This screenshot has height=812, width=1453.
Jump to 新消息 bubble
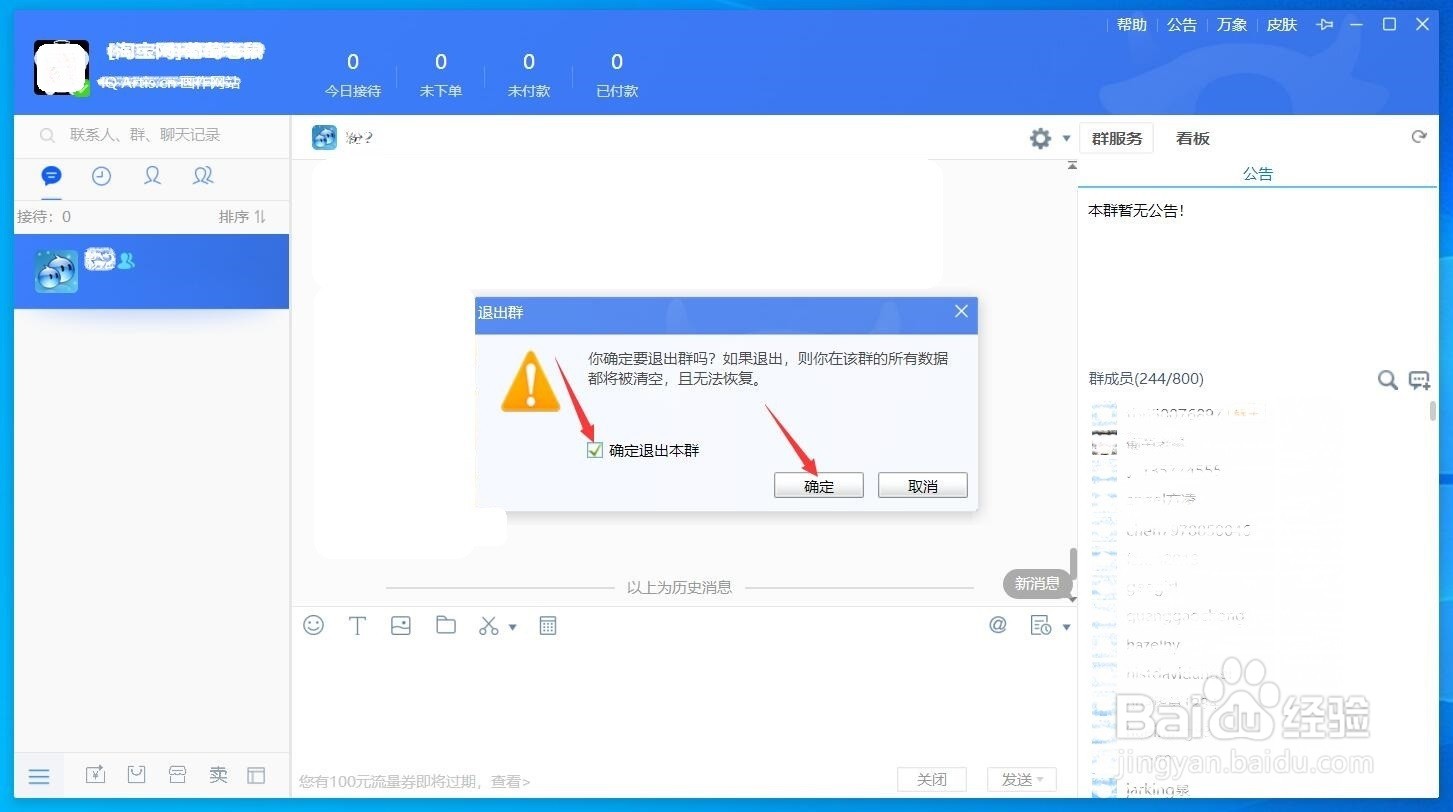1037,583
